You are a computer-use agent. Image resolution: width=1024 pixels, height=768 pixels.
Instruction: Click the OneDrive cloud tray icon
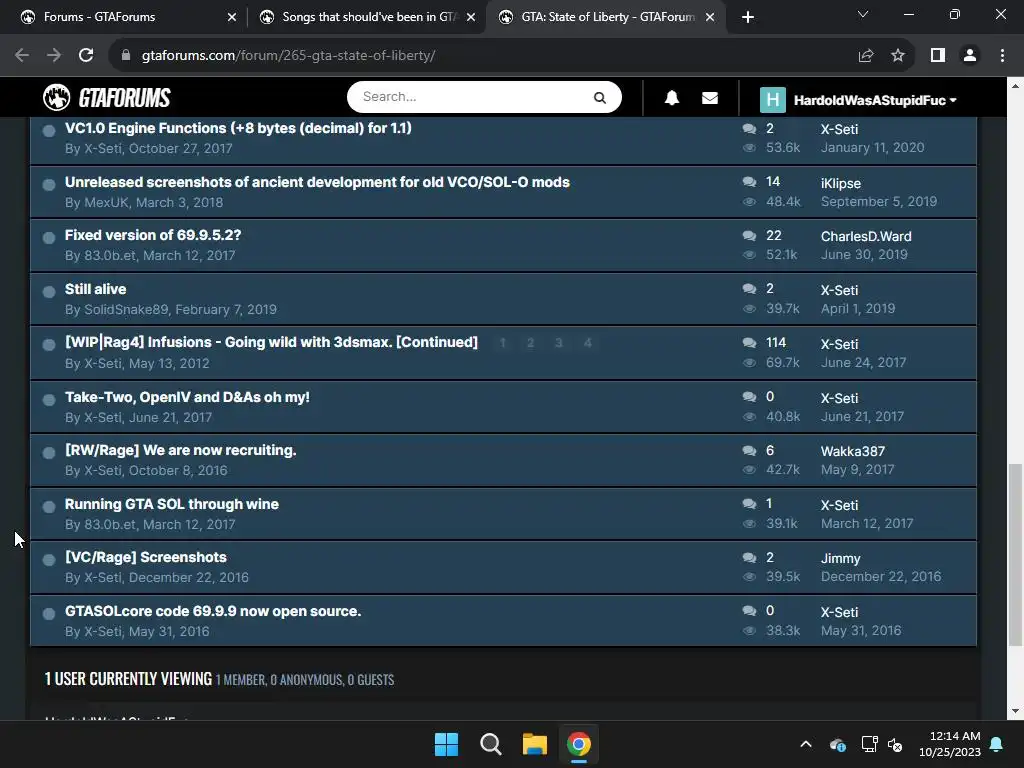(x=837, y=744)
